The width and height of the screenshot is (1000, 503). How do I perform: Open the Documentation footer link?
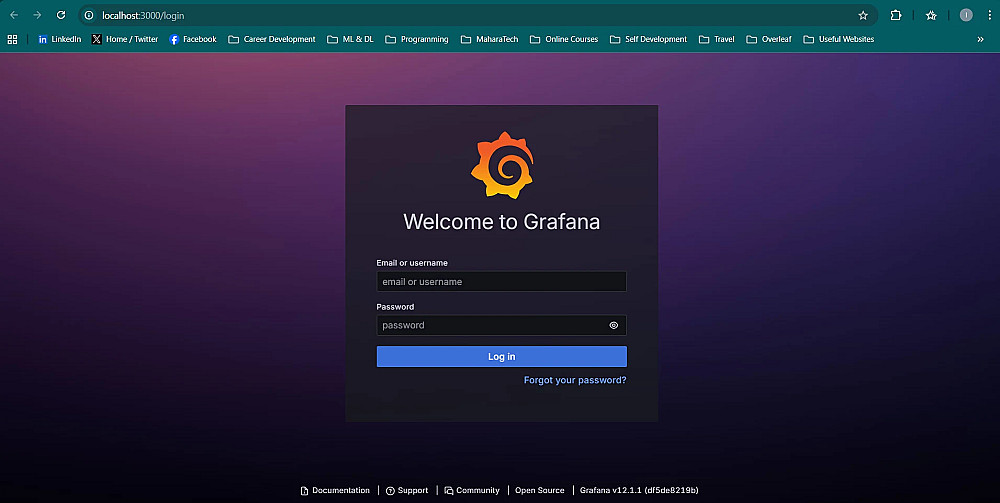[x=335, y=490]
